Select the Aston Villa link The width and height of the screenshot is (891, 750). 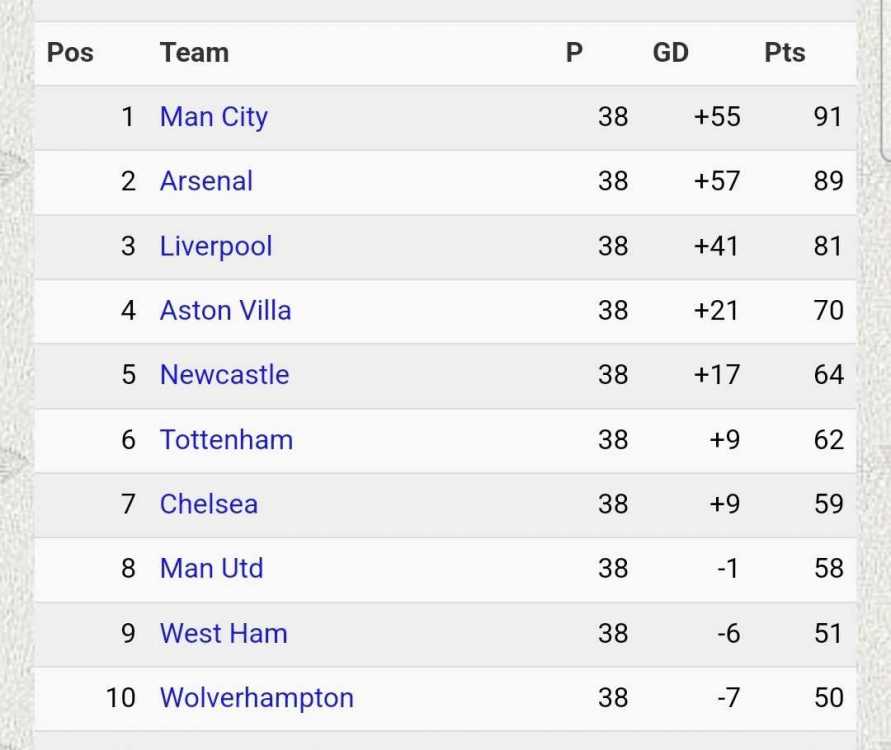click(x=225, y=310)
